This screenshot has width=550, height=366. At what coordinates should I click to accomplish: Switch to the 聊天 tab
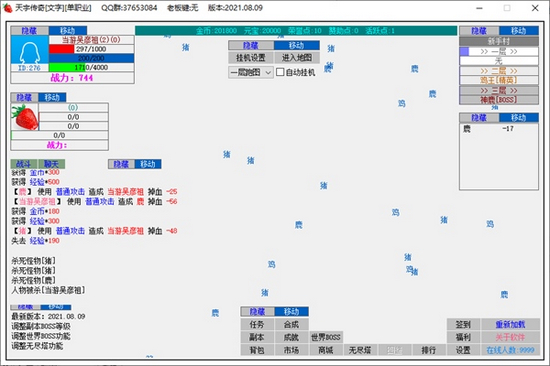pos(52,164)
